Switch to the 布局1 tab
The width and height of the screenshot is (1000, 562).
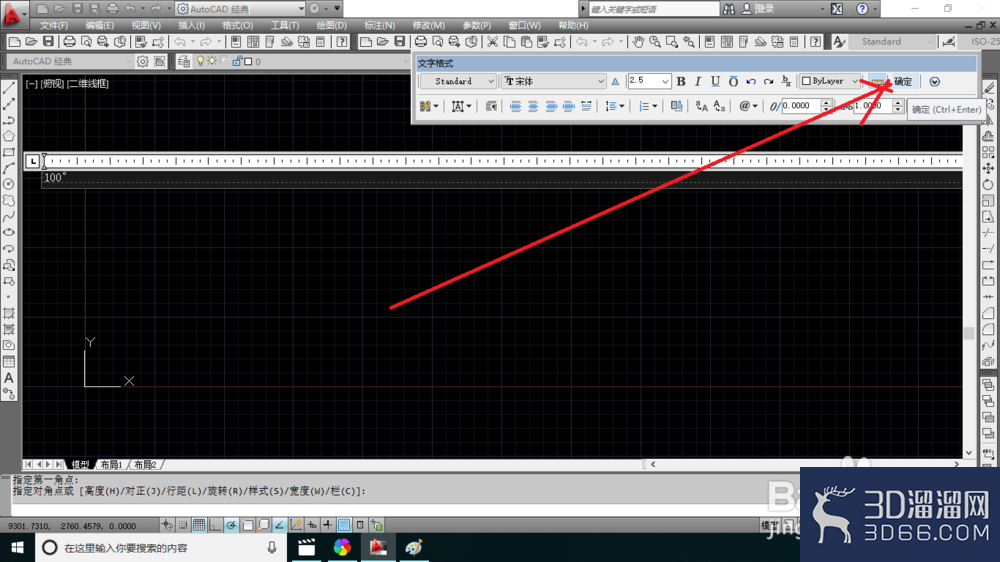coord(111,464)
